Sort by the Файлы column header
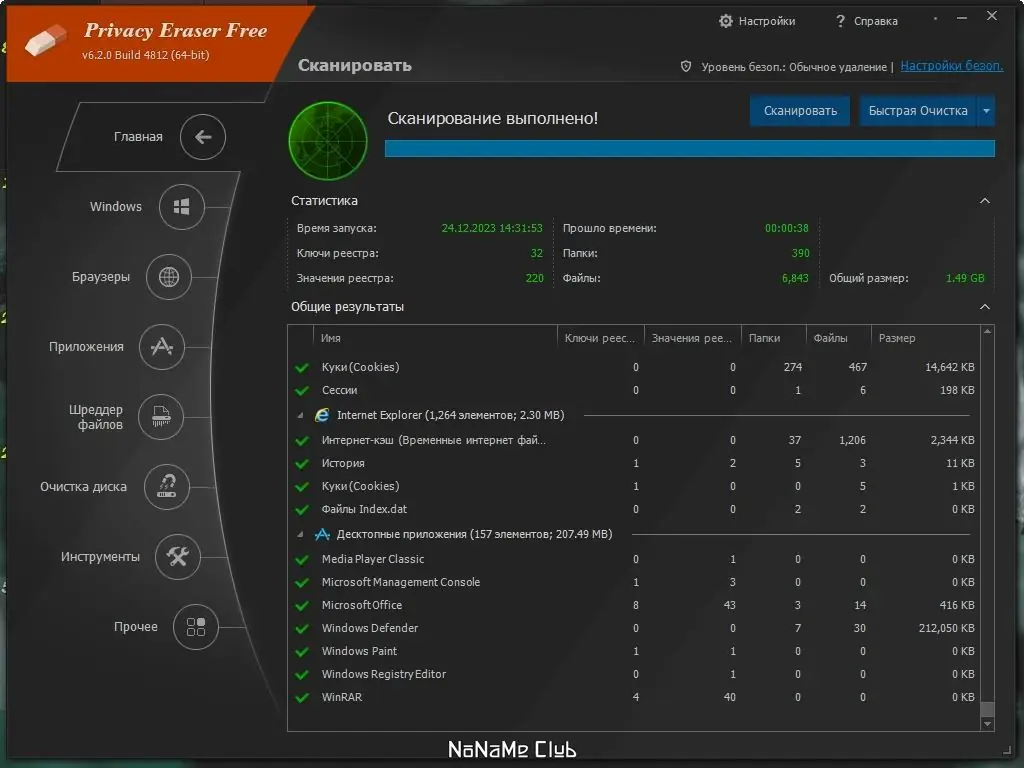This screenshot has width=1024, height=768. coord(839,338)
